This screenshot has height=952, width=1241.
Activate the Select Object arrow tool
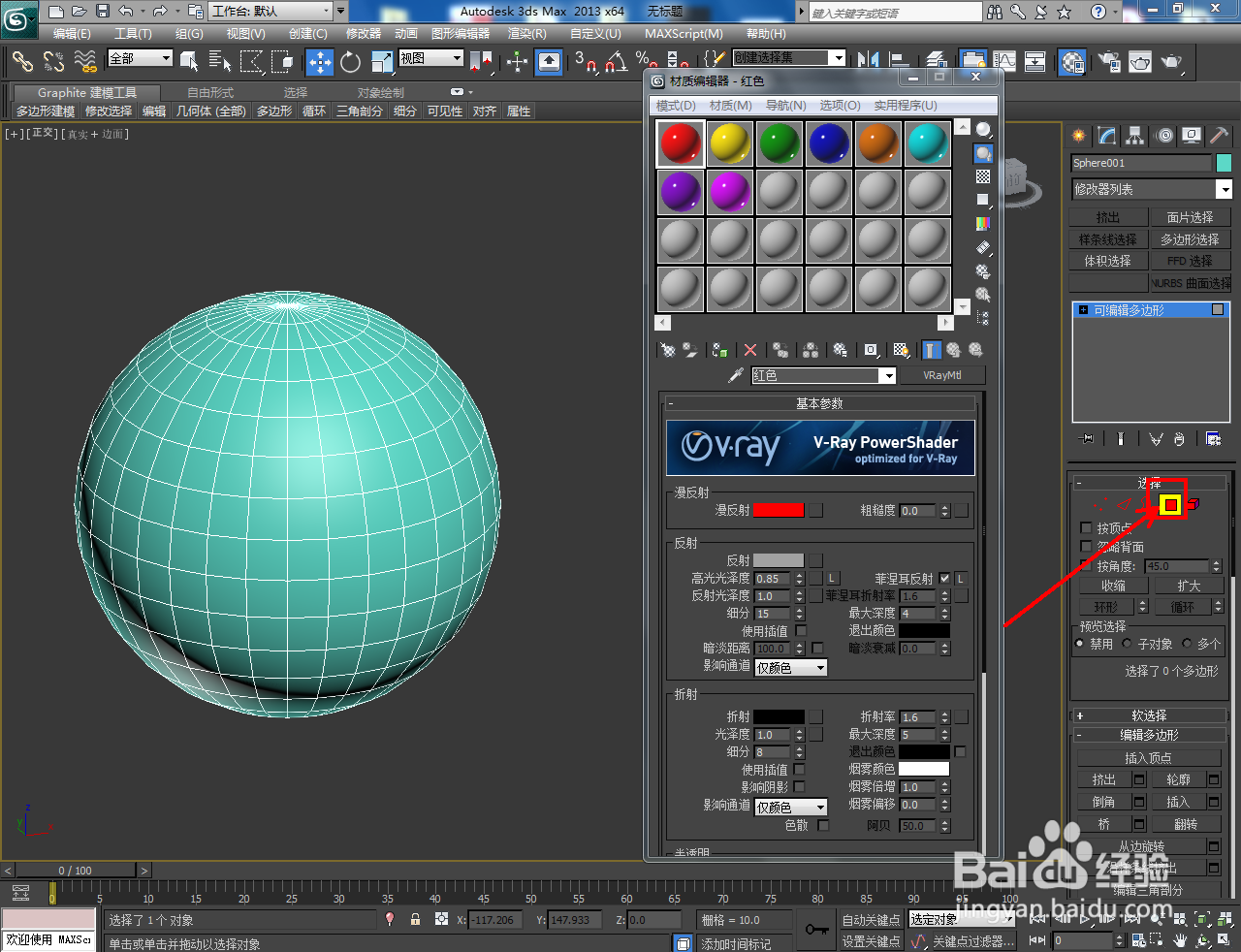[x=189, y=62]
